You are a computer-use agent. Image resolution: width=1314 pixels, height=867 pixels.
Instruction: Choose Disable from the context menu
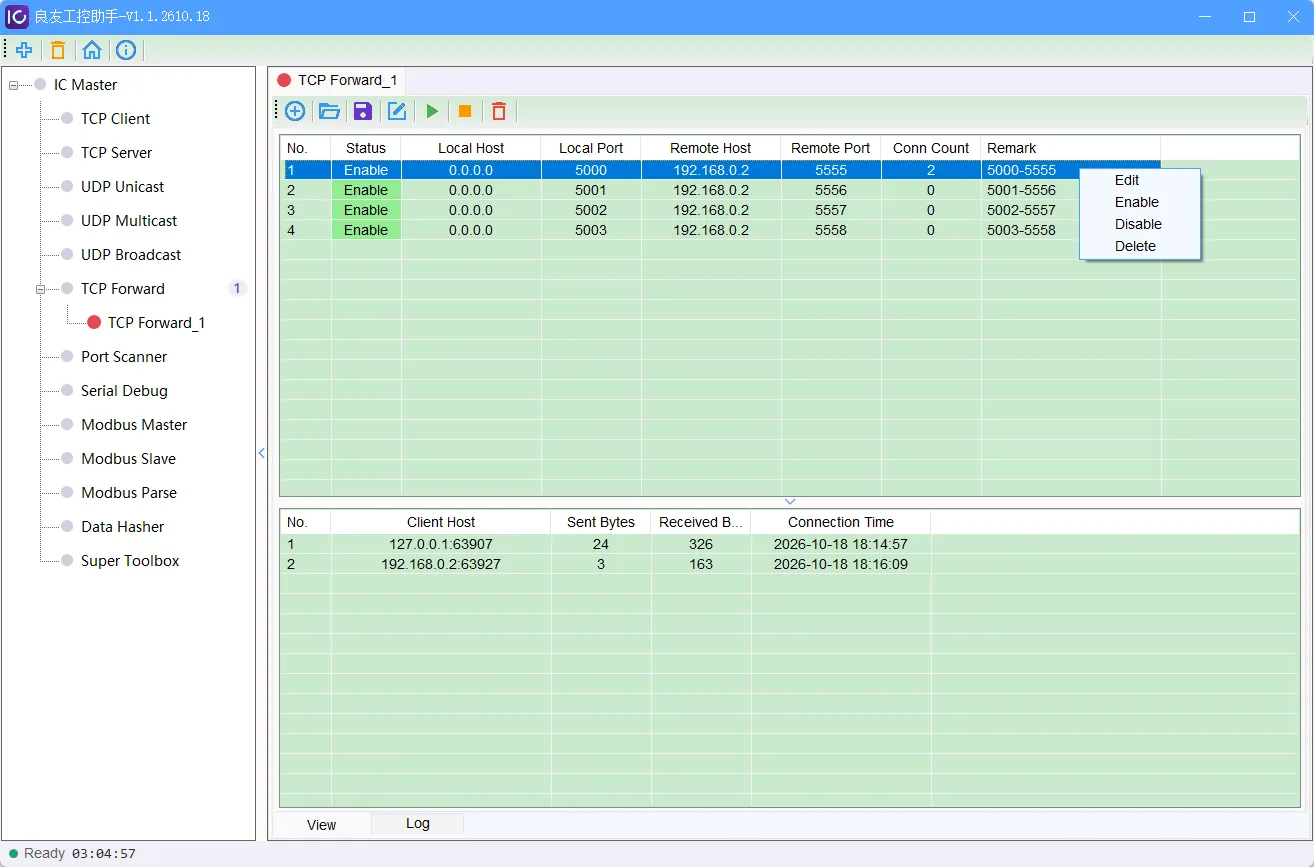[1138, 224]
